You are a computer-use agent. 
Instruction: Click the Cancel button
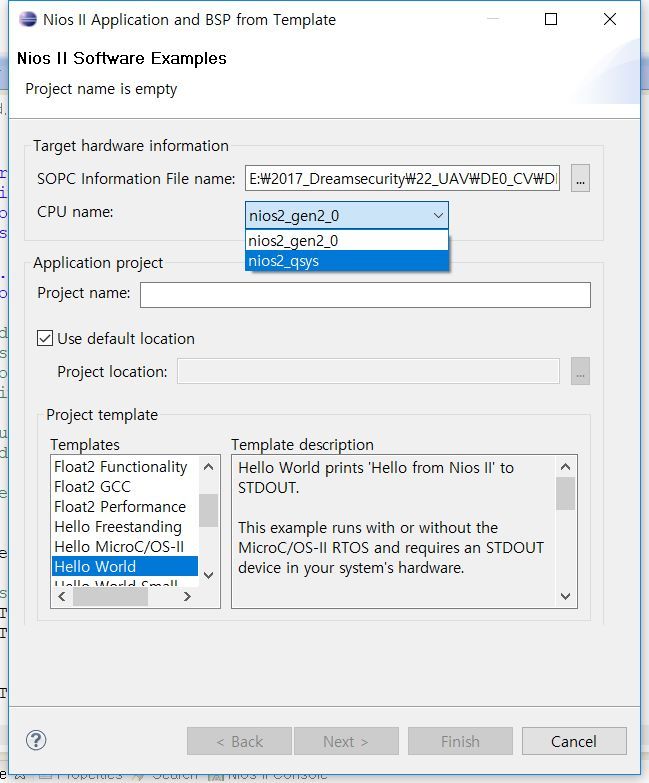pos(574,741)
